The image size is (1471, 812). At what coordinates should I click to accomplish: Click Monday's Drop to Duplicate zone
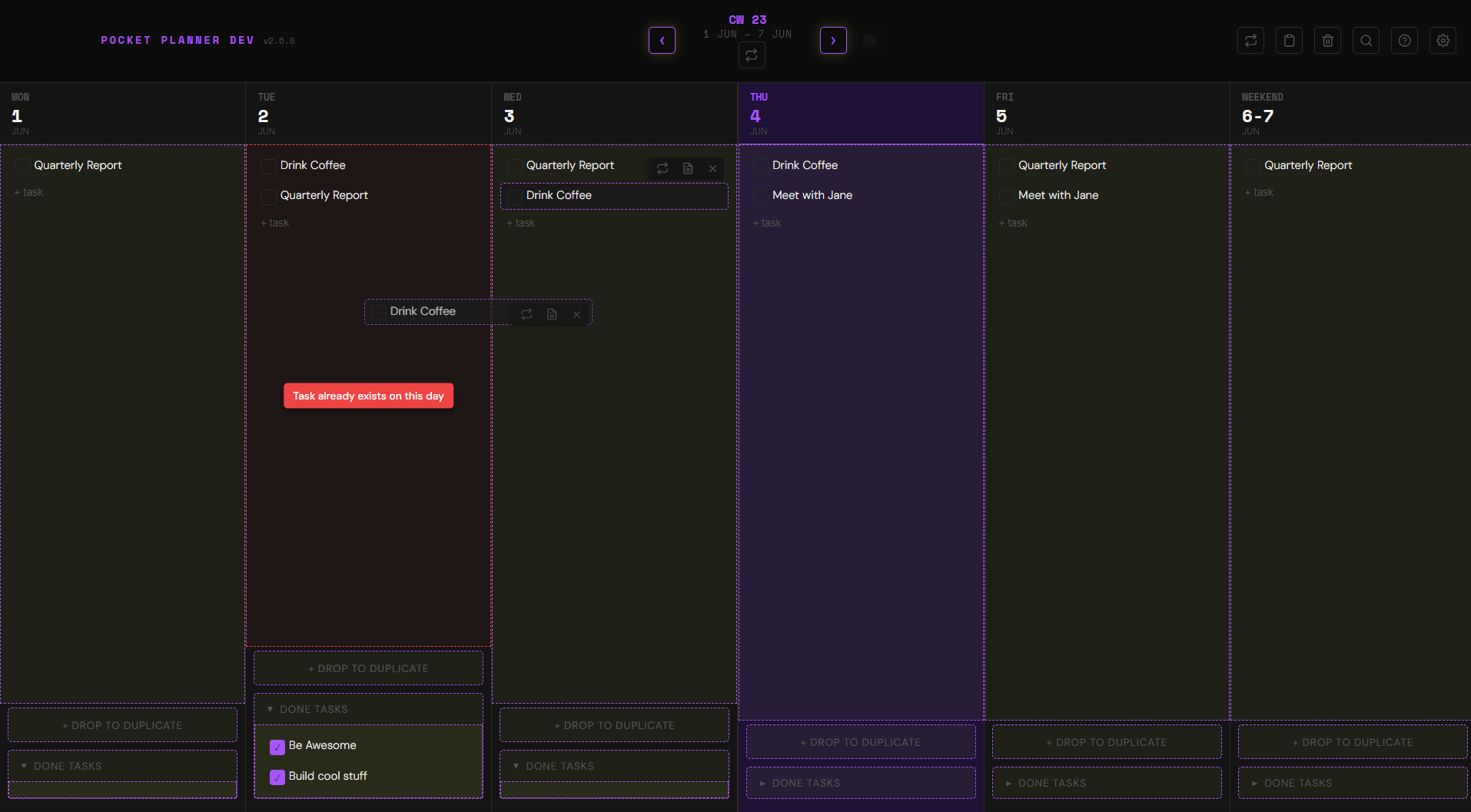click(122, 725)
